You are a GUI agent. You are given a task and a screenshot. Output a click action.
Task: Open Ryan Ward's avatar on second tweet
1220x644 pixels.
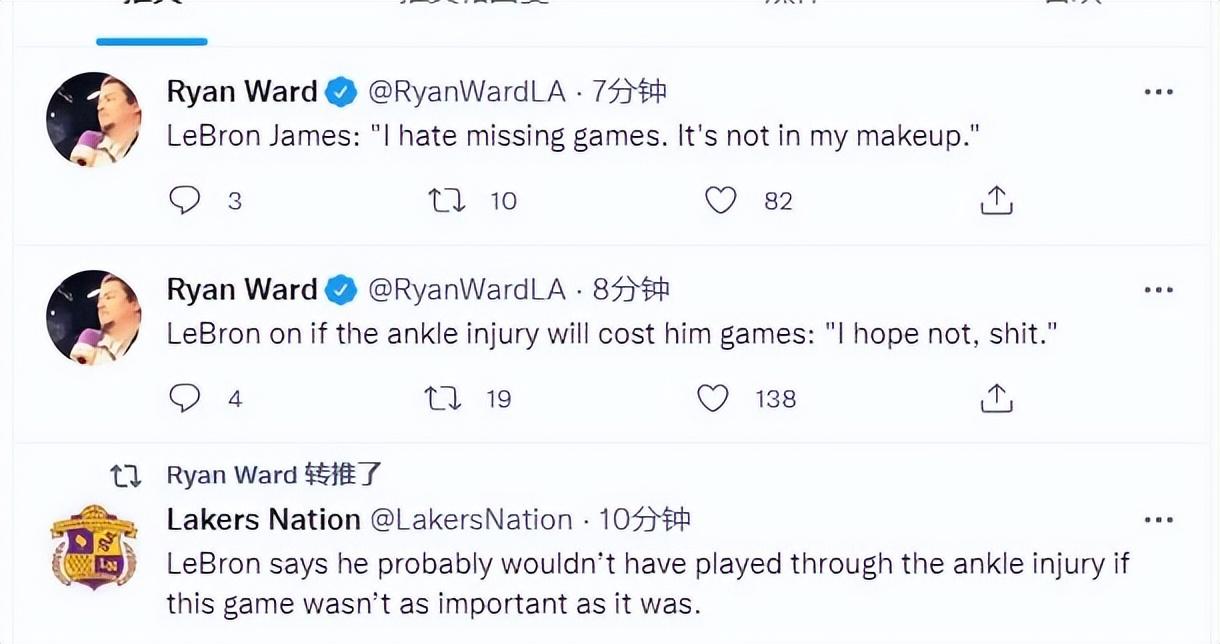tap(93, 317)
